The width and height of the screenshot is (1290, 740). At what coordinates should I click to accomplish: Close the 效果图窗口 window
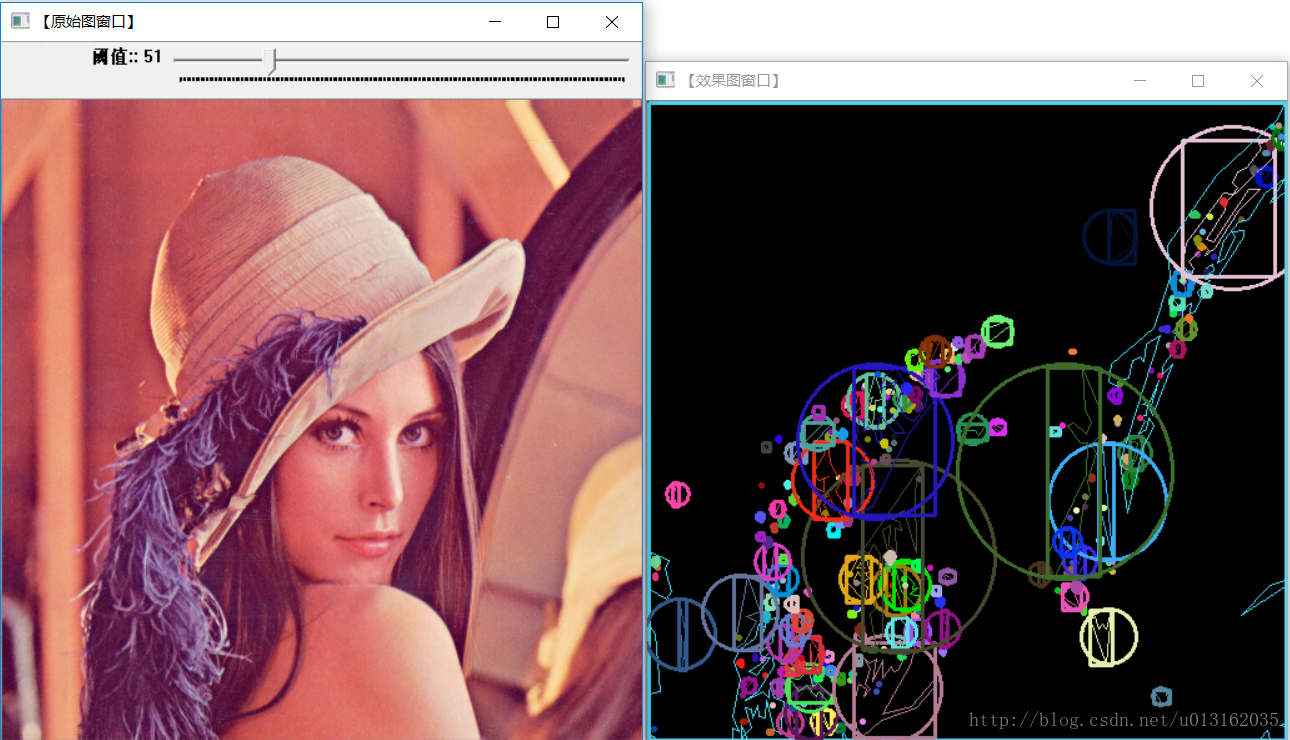(x=1257, y=81)
